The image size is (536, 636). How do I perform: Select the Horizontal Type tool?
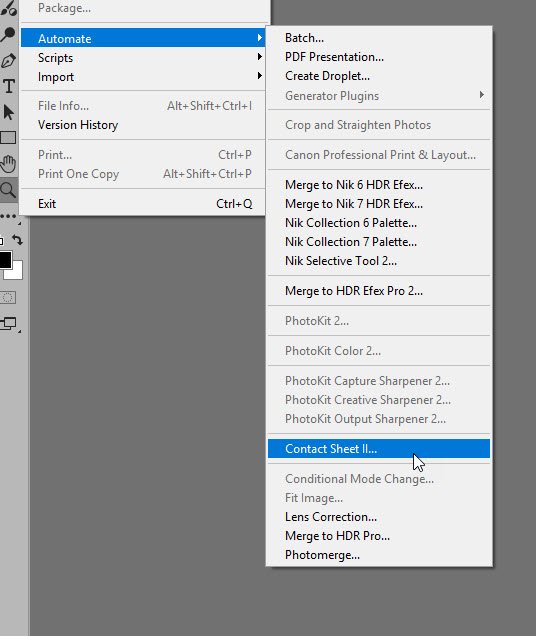pyautogui.click(x=9, y=86)
